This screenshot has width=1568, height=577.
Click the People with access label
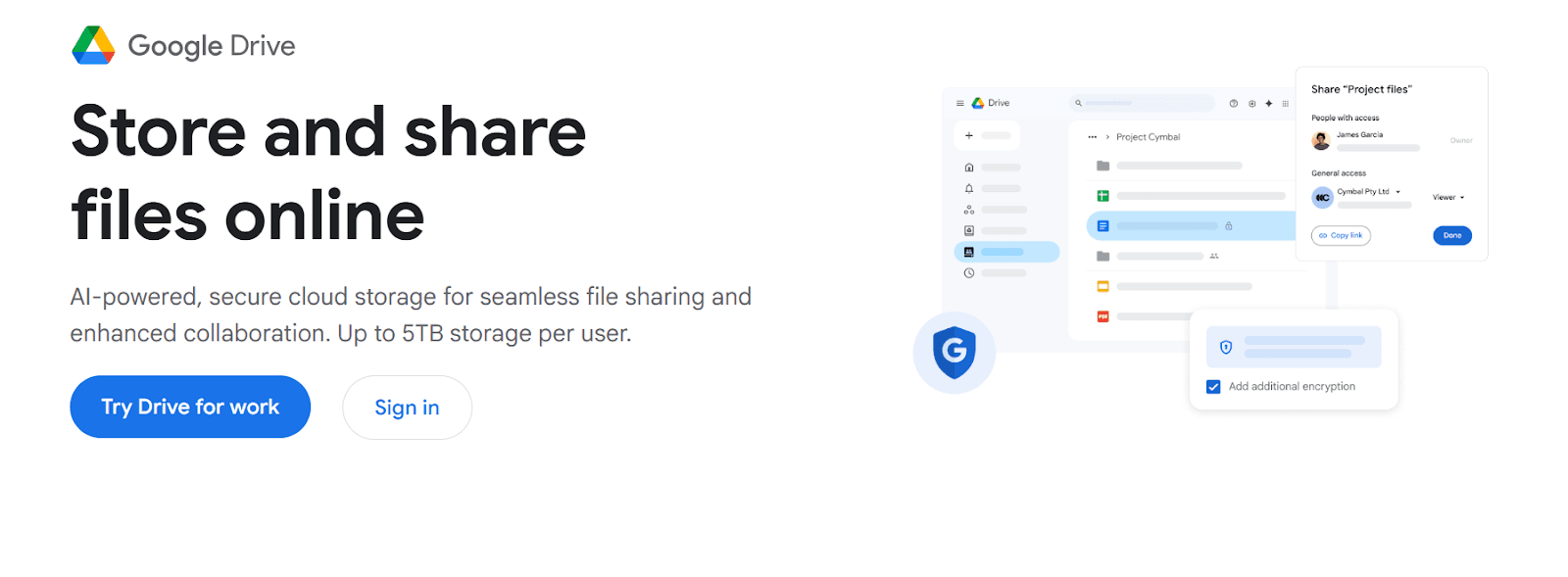(1345, 118)
